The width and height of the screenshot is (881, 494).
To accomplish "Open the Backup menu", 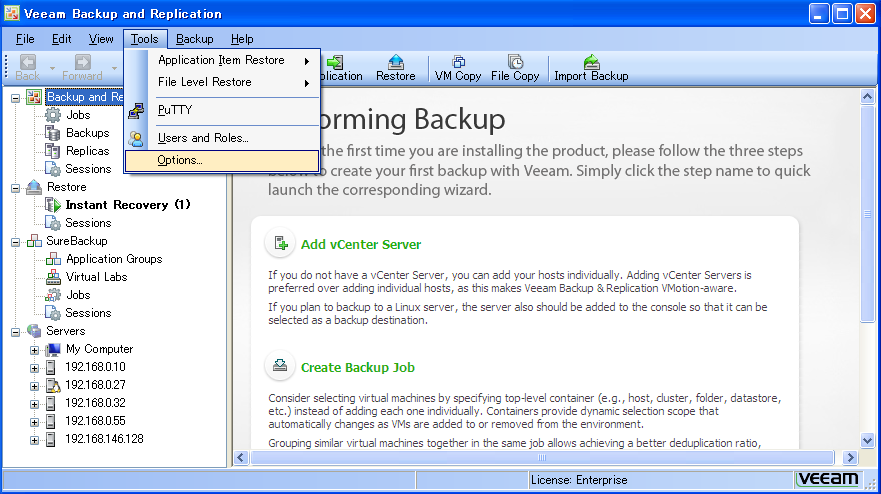I will (194, 39).
